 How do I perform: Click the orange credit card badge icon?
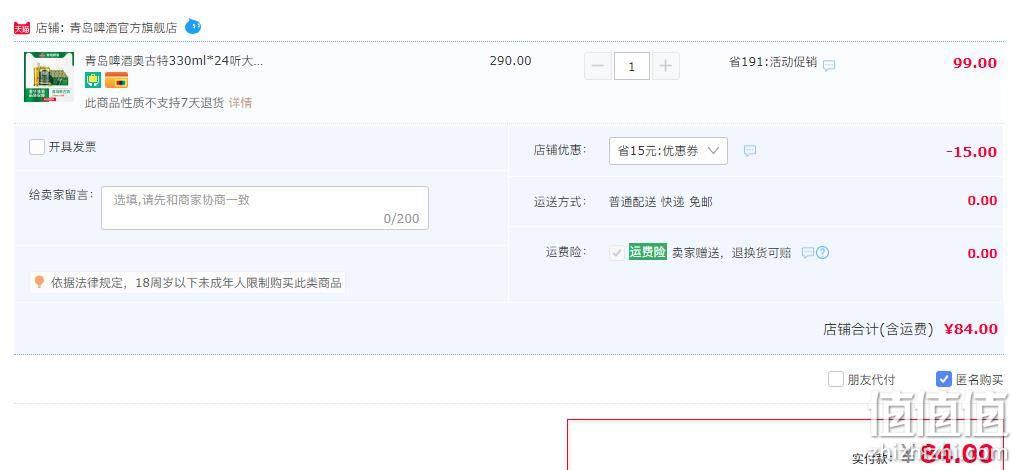116,80
